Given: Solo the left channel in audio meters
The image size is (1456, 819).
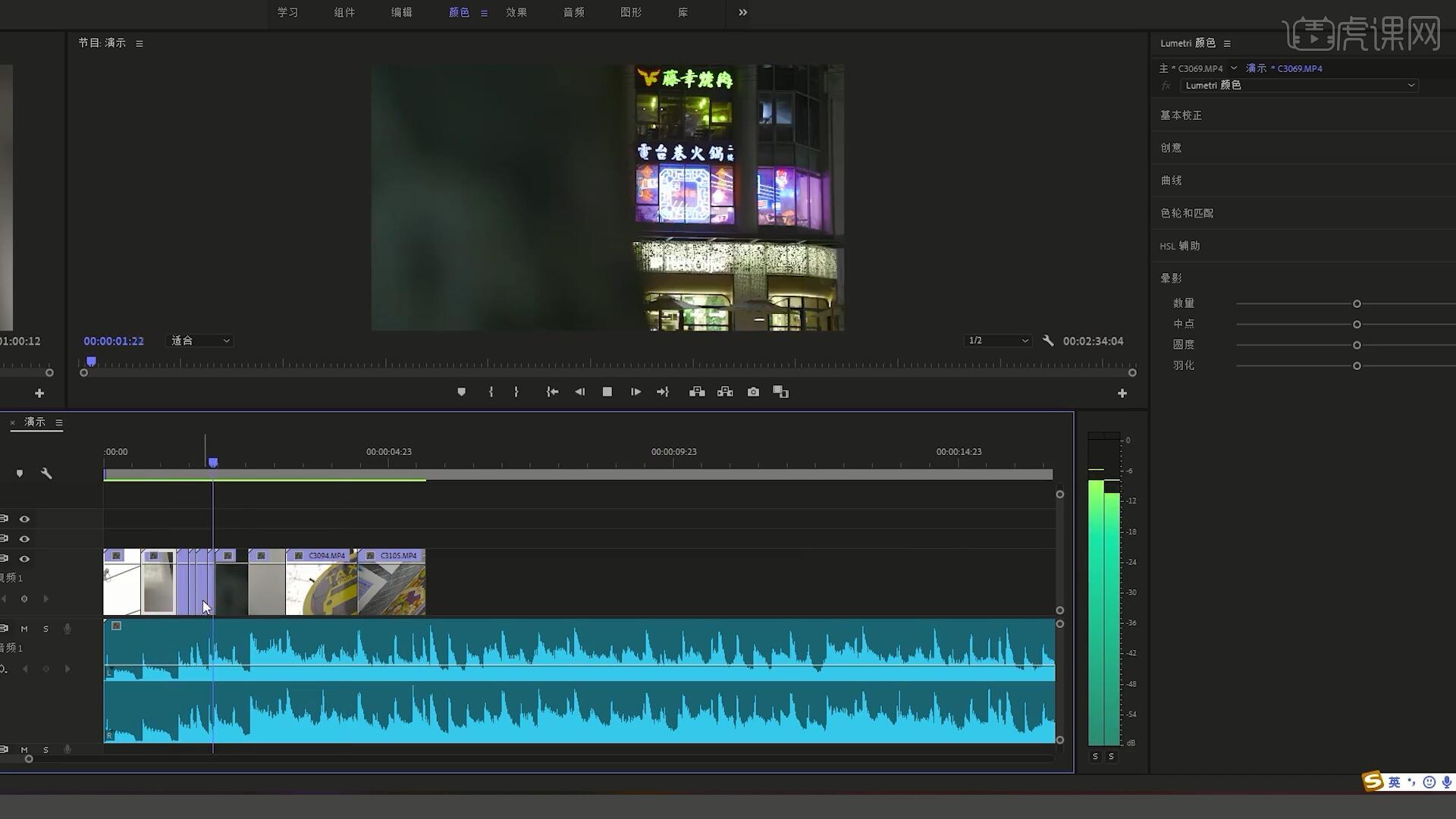Looking at the screenshot, I should [x=1095, y=756].
